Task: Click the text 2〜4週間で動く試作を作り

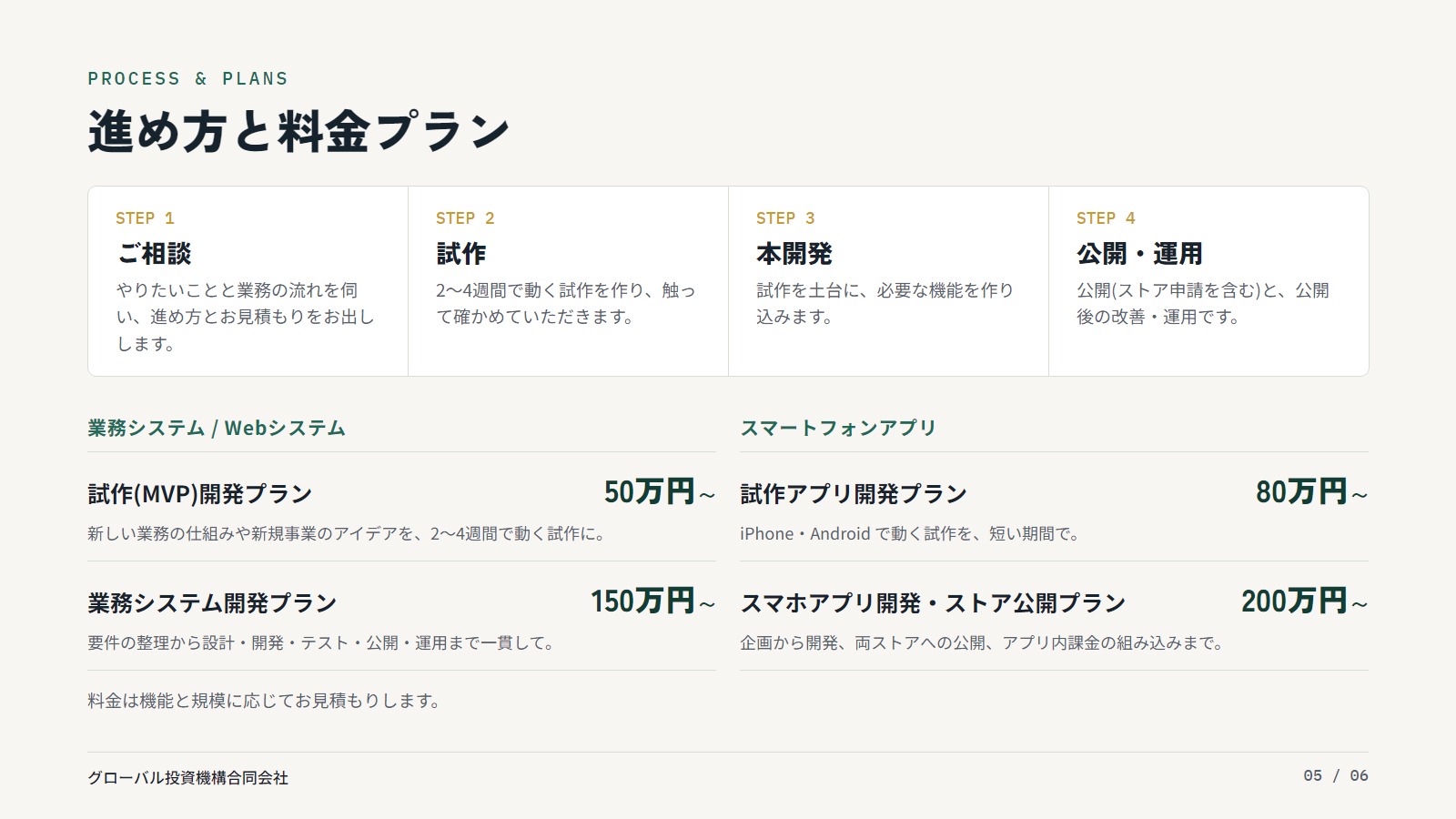Action: click(x=566, y=303)
